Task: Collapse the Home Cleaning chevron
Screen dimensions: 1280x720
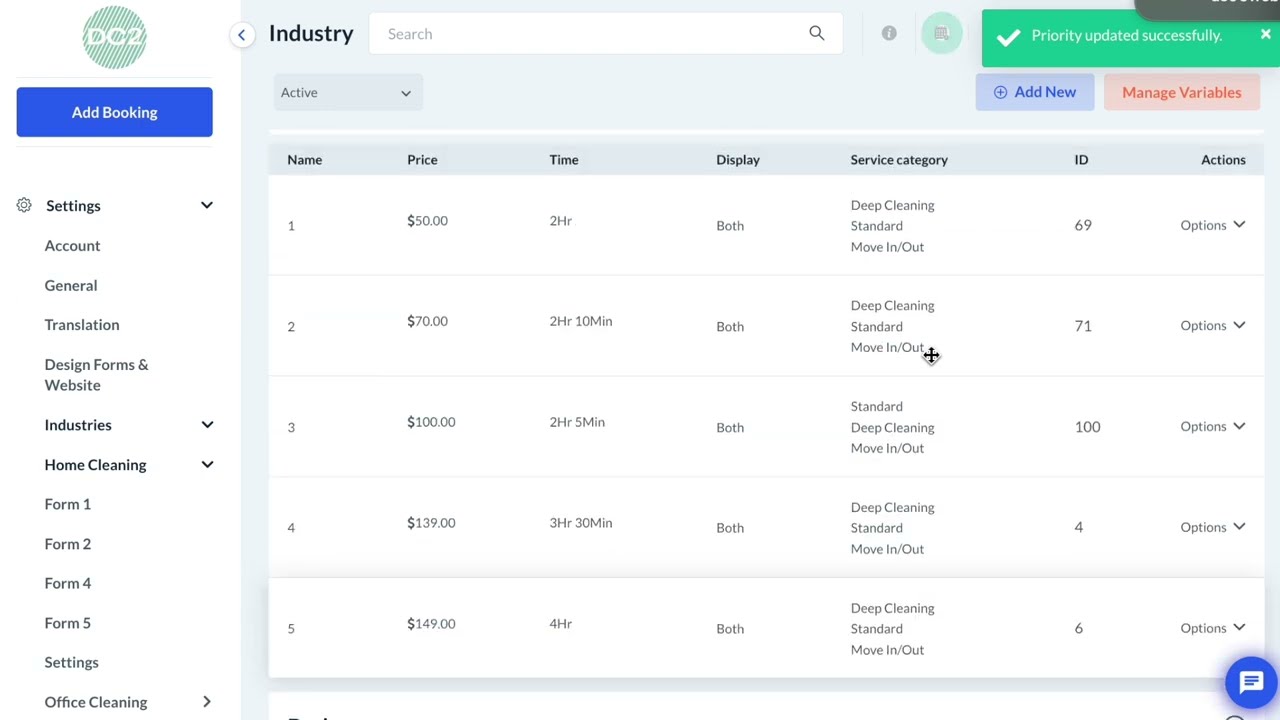Action: point(207,465)
